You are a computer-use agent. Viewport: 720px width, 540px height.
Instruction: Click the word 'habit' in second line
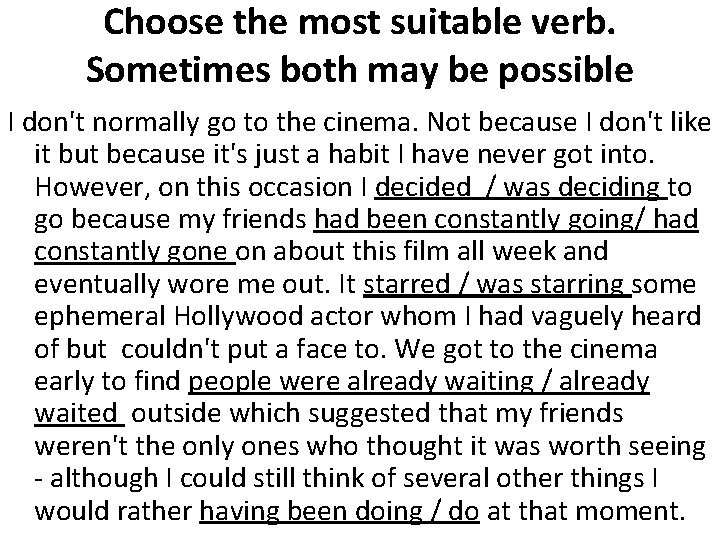(359, 155)
